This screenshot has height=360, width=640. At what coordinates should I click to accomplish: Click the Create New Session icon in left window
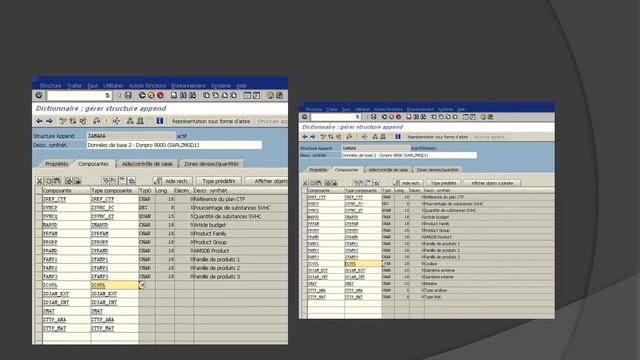coord(247,95)
